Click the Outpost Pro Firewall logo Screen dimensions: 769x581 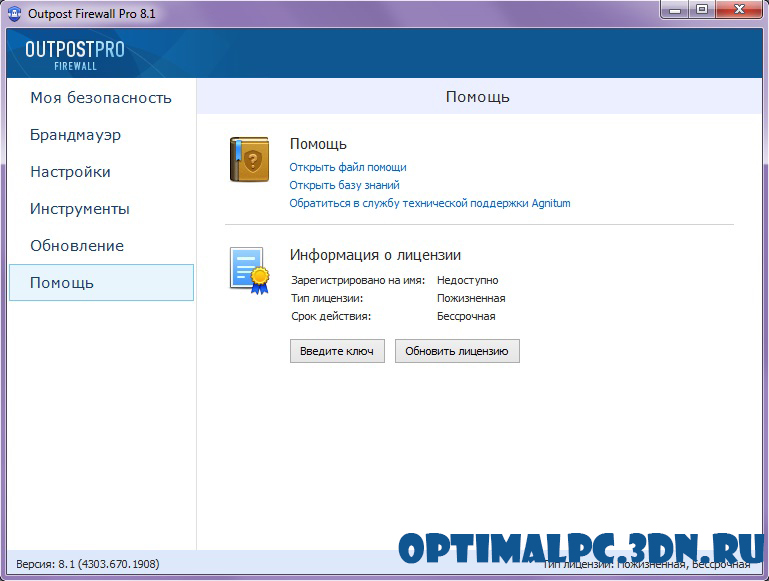(x=75, y=54)
